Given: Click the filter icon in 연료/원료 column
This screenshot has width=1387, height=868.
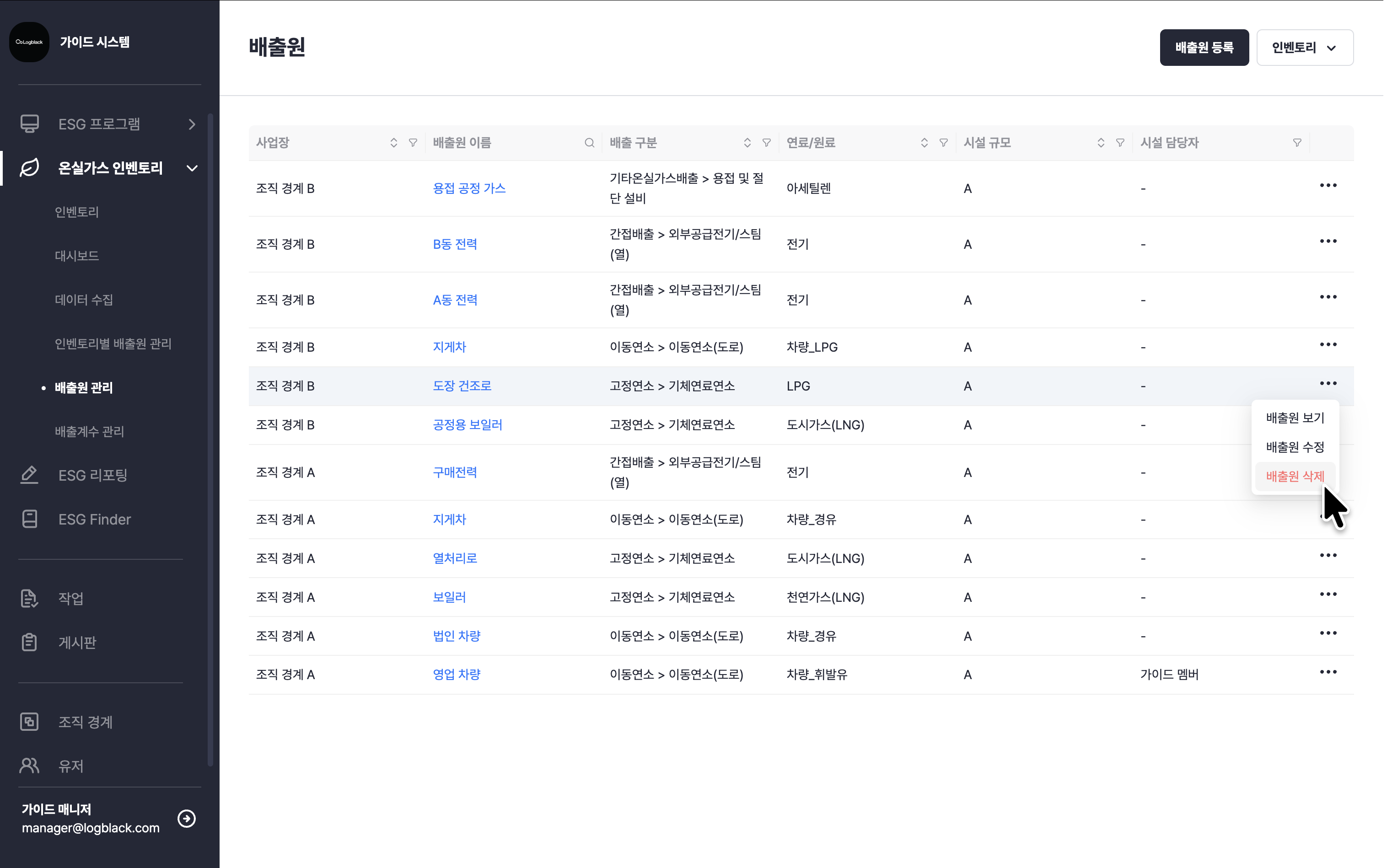Looking at the screenshot, I should tap(943, 143).
